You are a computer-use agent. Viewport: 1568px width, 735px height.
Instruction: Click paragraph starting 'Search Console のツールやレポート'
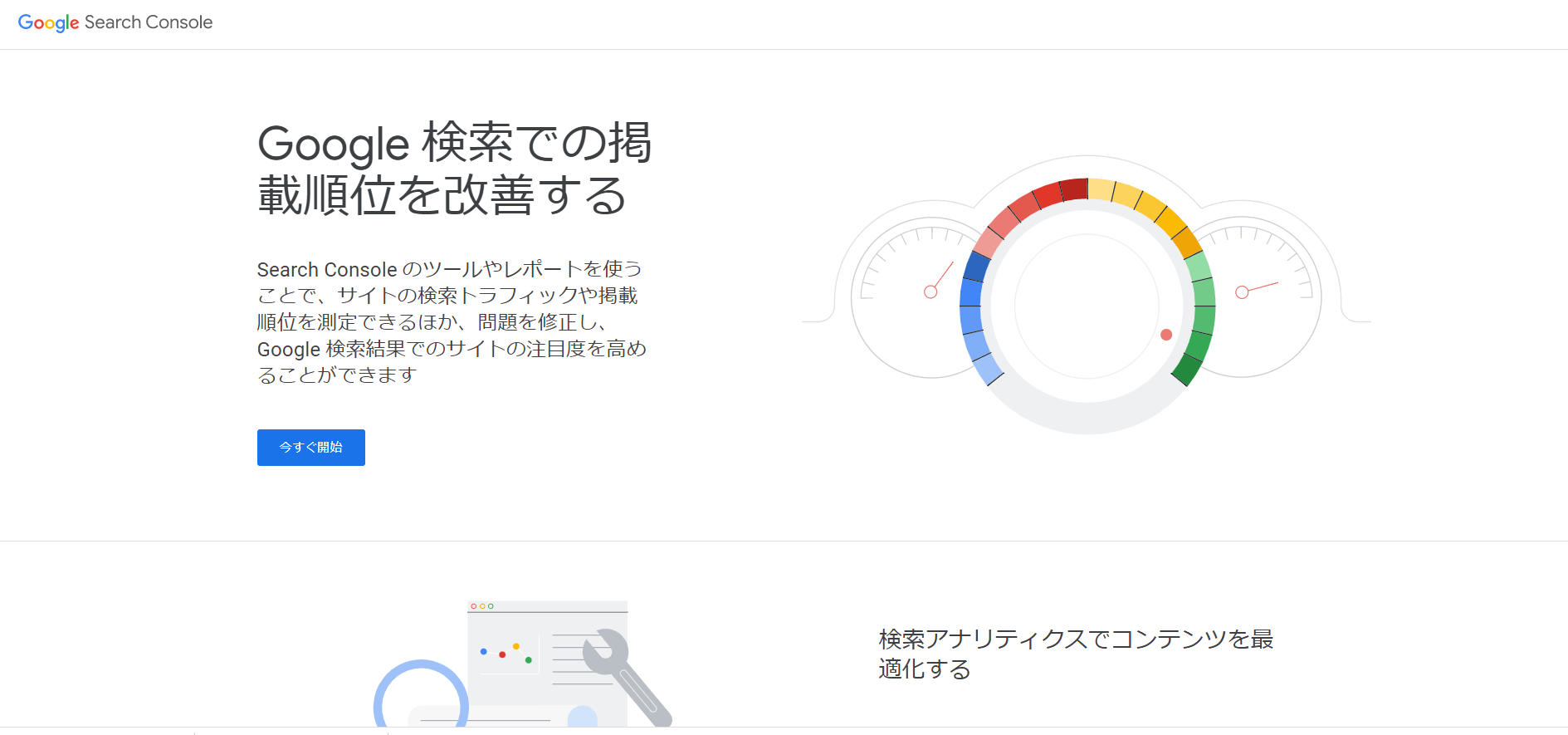(452, 322)
